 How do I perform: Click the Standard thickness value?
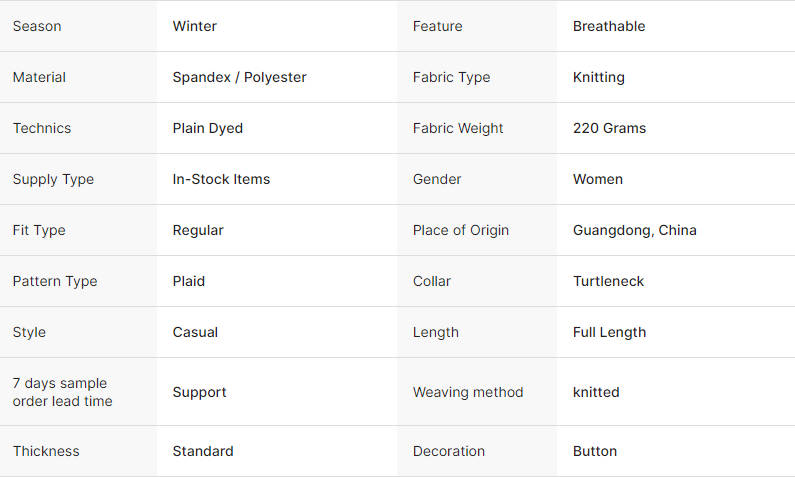pyautogui.click(x=203, y=451)
